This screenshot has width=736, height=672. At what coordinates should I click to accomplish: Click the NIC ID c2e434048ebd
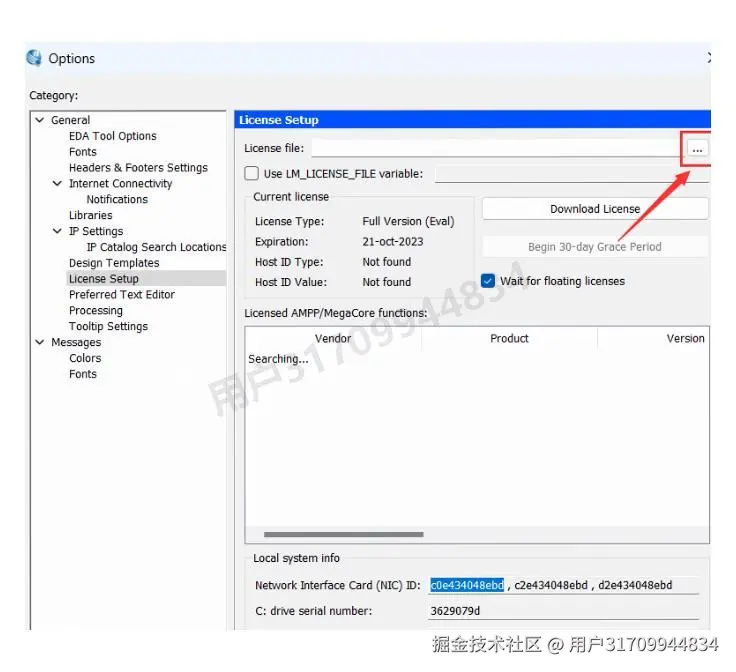[x=551, y=585]
